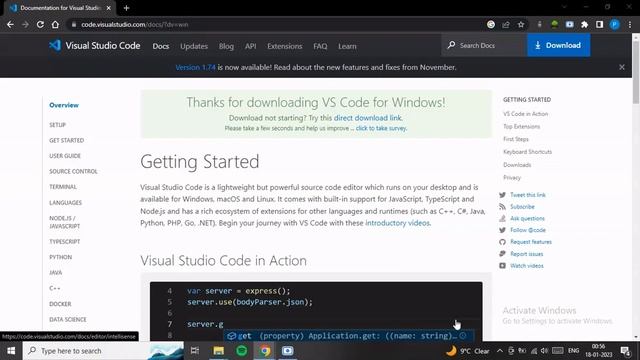
Task: Jump to VS Code in Action
Action: (525, 114)
